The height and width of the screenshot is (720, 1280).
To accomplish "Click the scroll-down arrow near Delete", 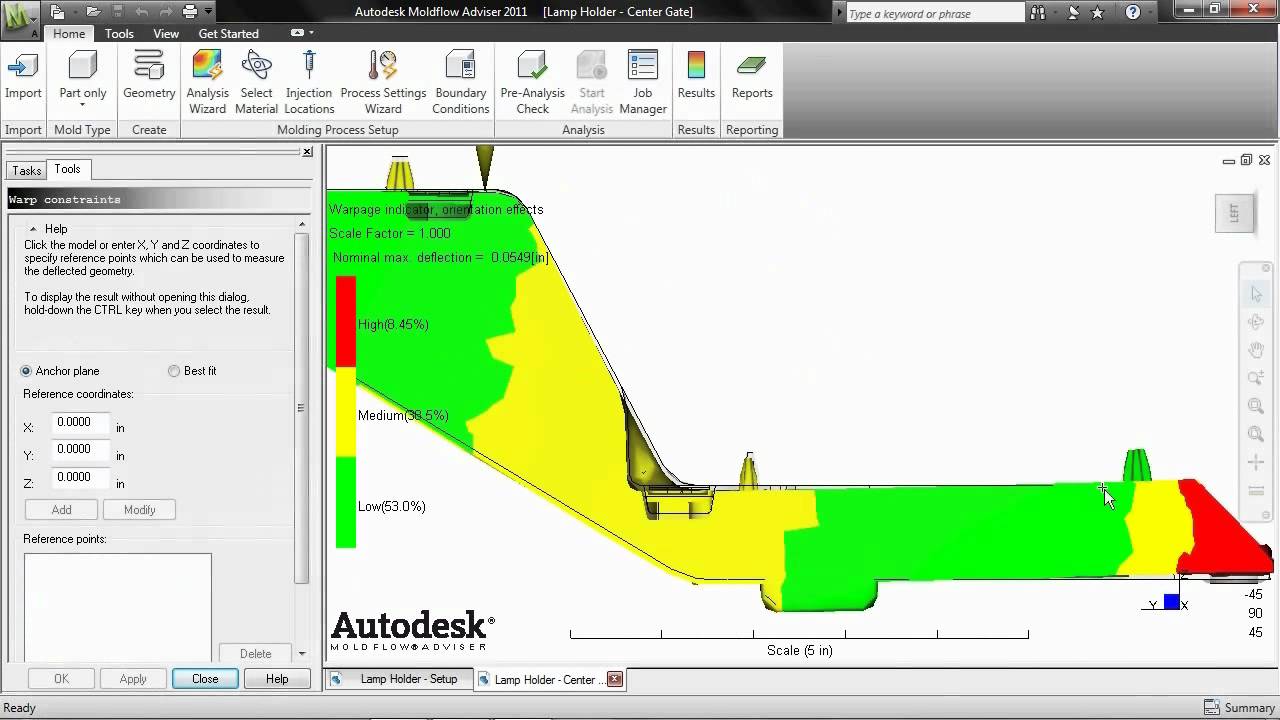I will (x=301, y=654).
